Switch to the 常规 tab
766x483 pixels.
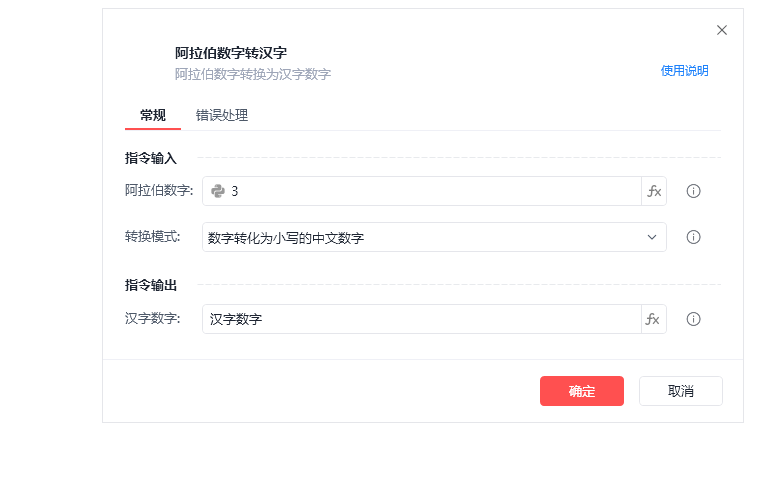[x=153, y=115]
